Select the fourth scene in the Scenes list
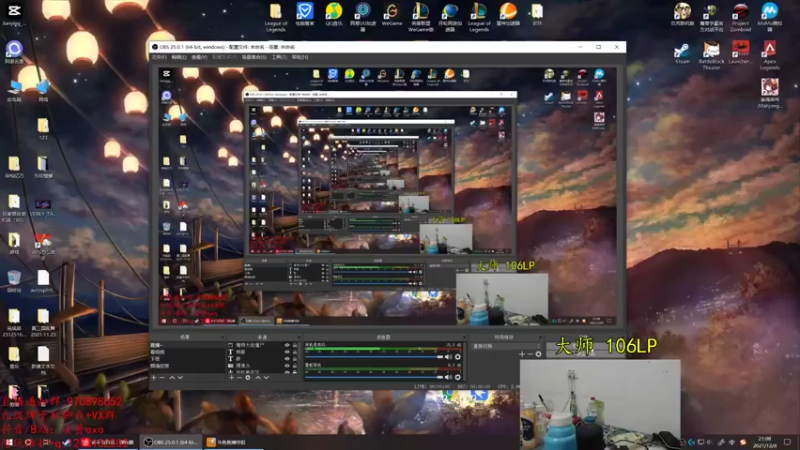This screenshot has height=450, width=800. 187,366
